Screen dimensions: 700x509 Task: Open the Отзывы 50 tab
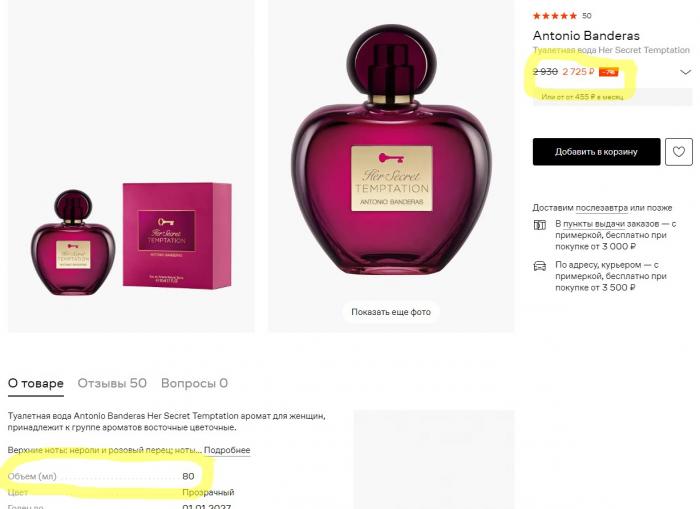point(112,383)
